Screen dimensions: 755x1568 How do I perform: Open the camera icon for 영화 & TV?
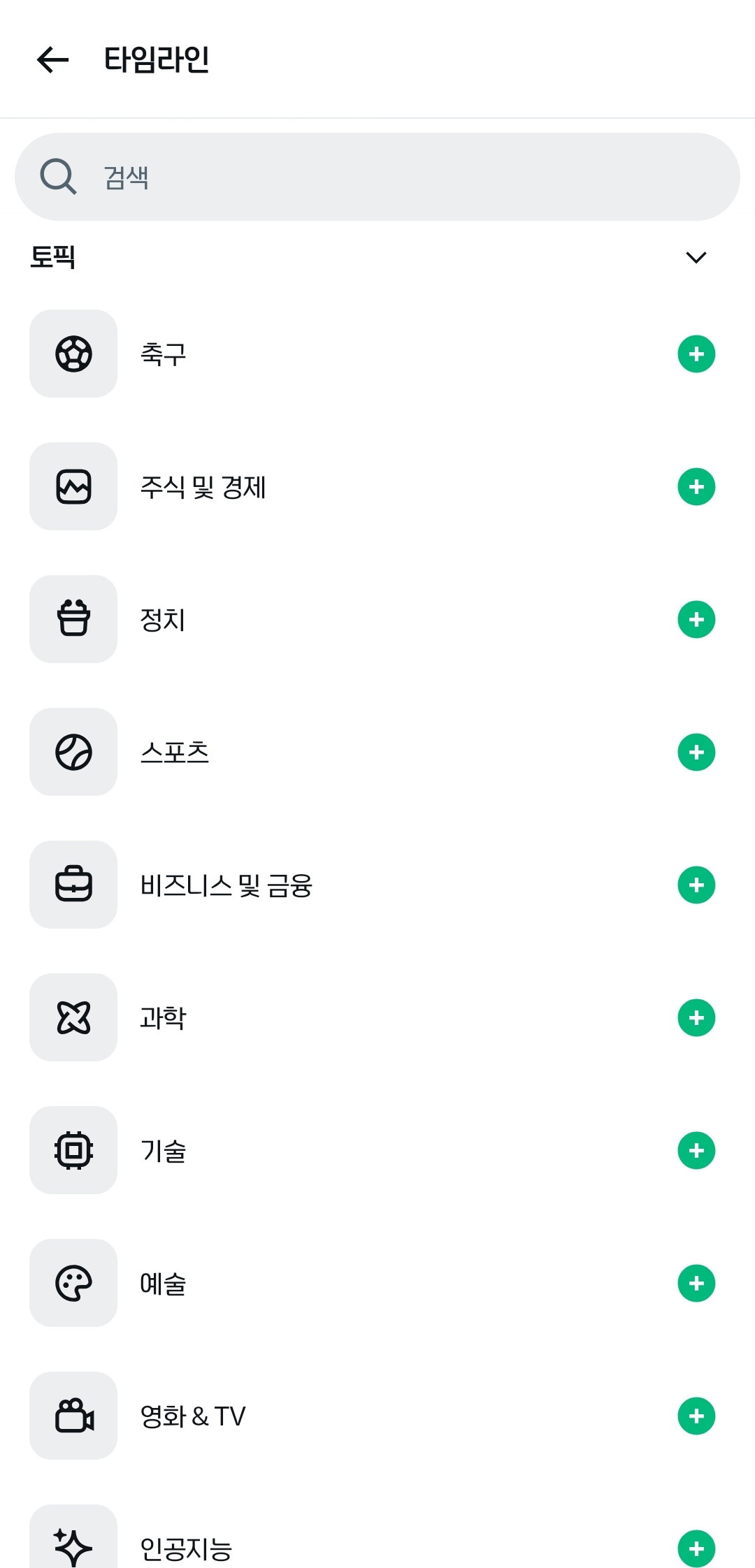click(73, 1416)
